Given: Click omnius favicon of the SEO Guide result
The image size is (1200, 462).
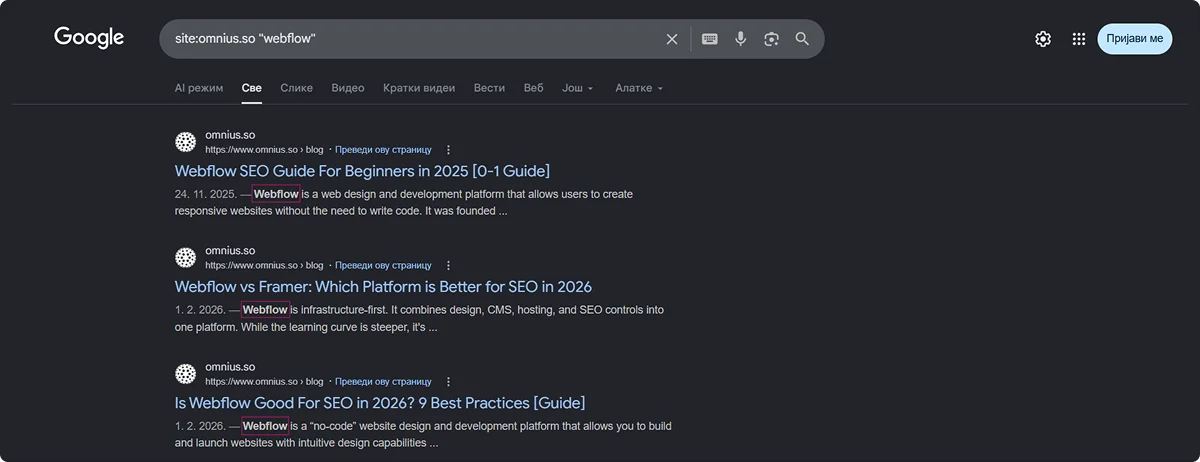Looking at the screenshot, I should coord(185,141).
